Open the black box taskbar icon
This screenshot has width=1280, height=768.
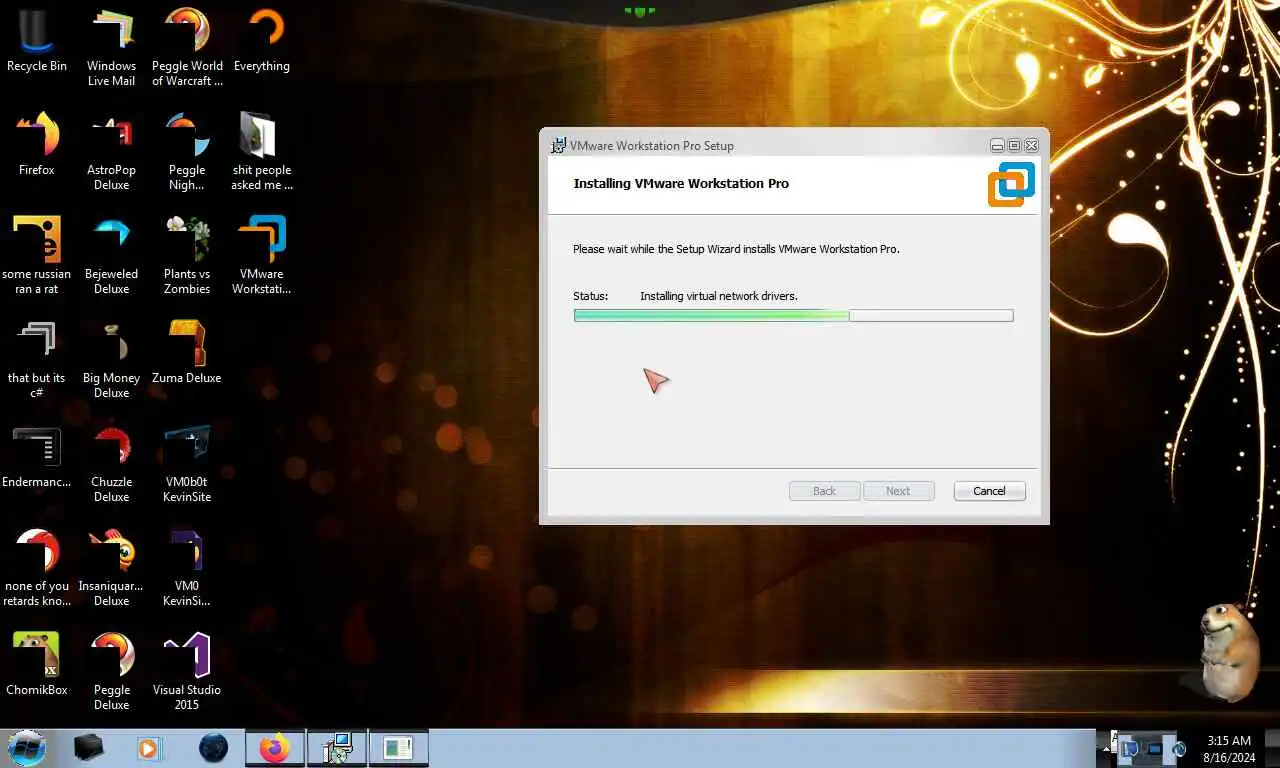(89, 747)
